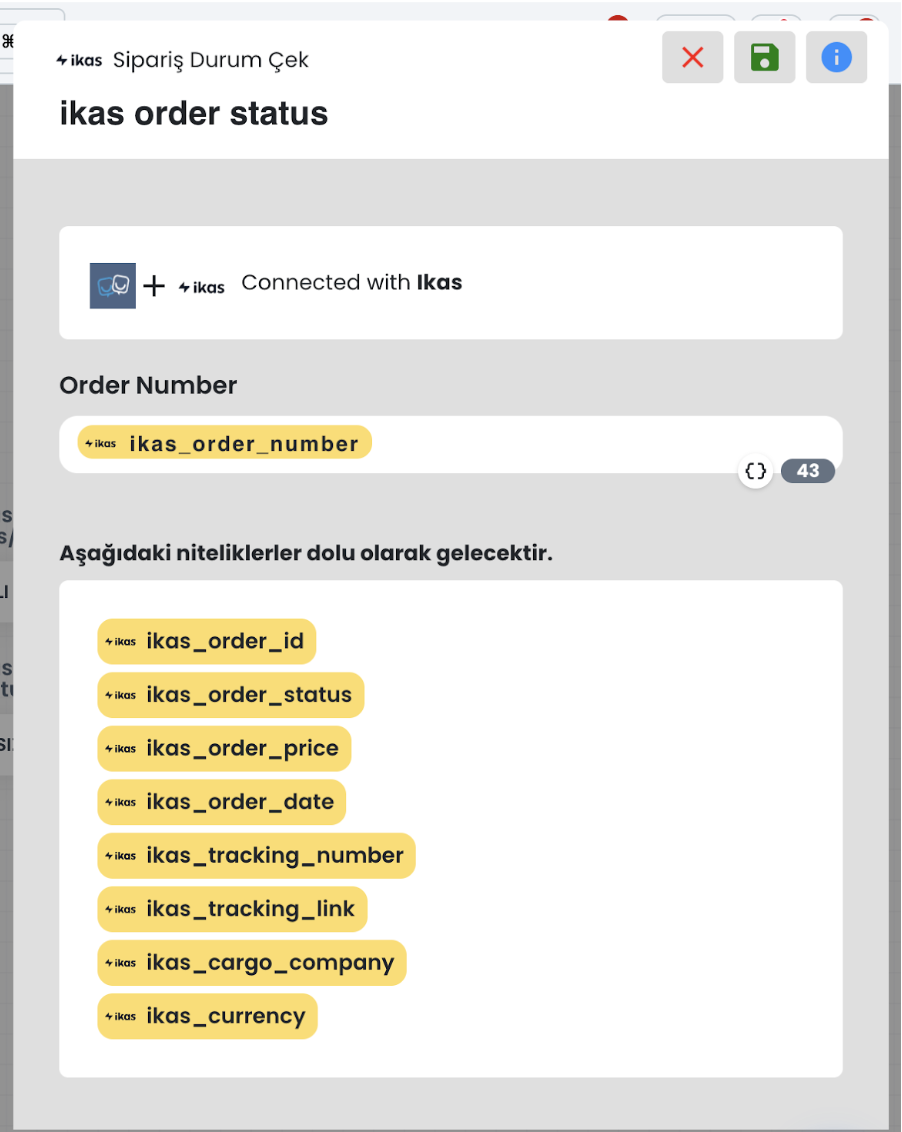Click 'Aşağıdaki nitelikler dolu olarak gelecektir.' text

coord(306,553)
